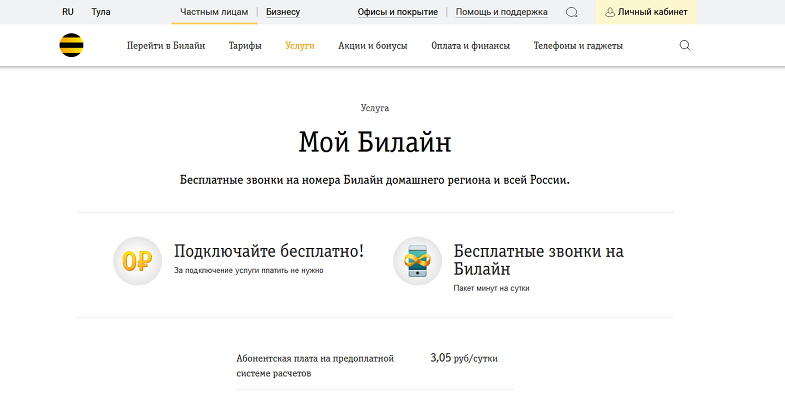Open Перейти в Билайн menu

(x=166, y=46)
